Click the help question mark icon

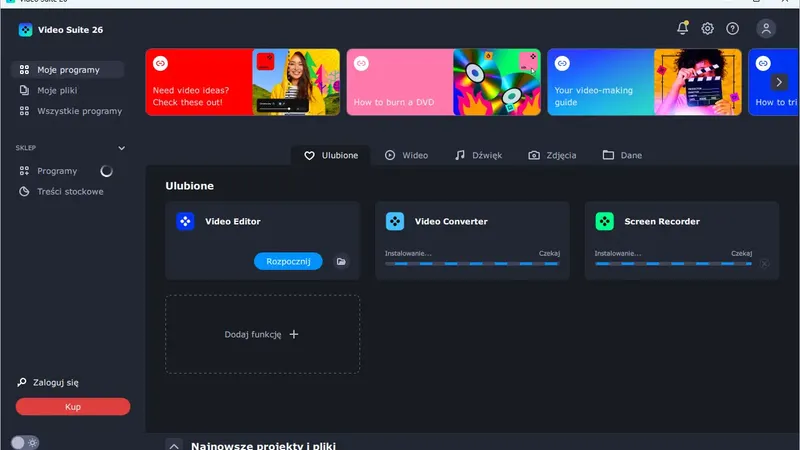(733, 29)
